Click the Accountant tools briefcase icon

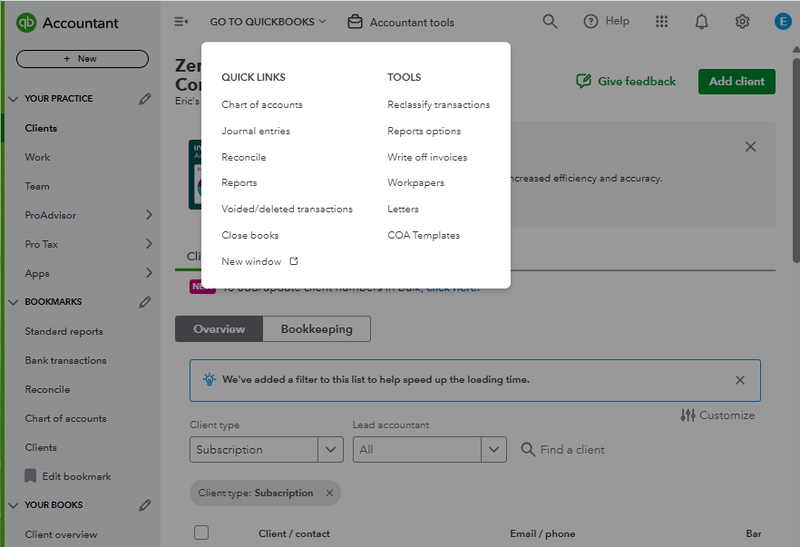coord(355,22)
